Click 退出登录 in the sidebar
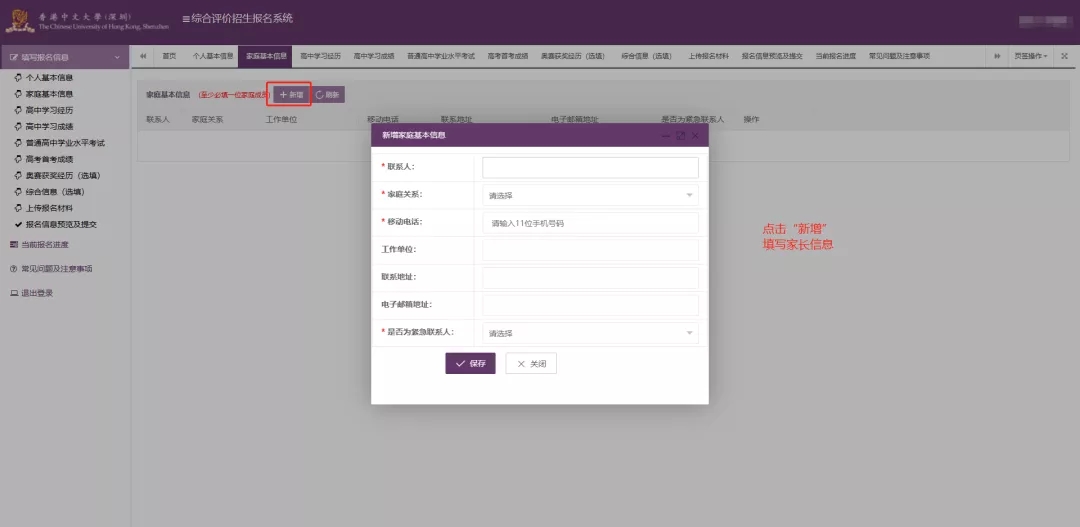The height and width of the screenshot is (527, 1080). 37,293
